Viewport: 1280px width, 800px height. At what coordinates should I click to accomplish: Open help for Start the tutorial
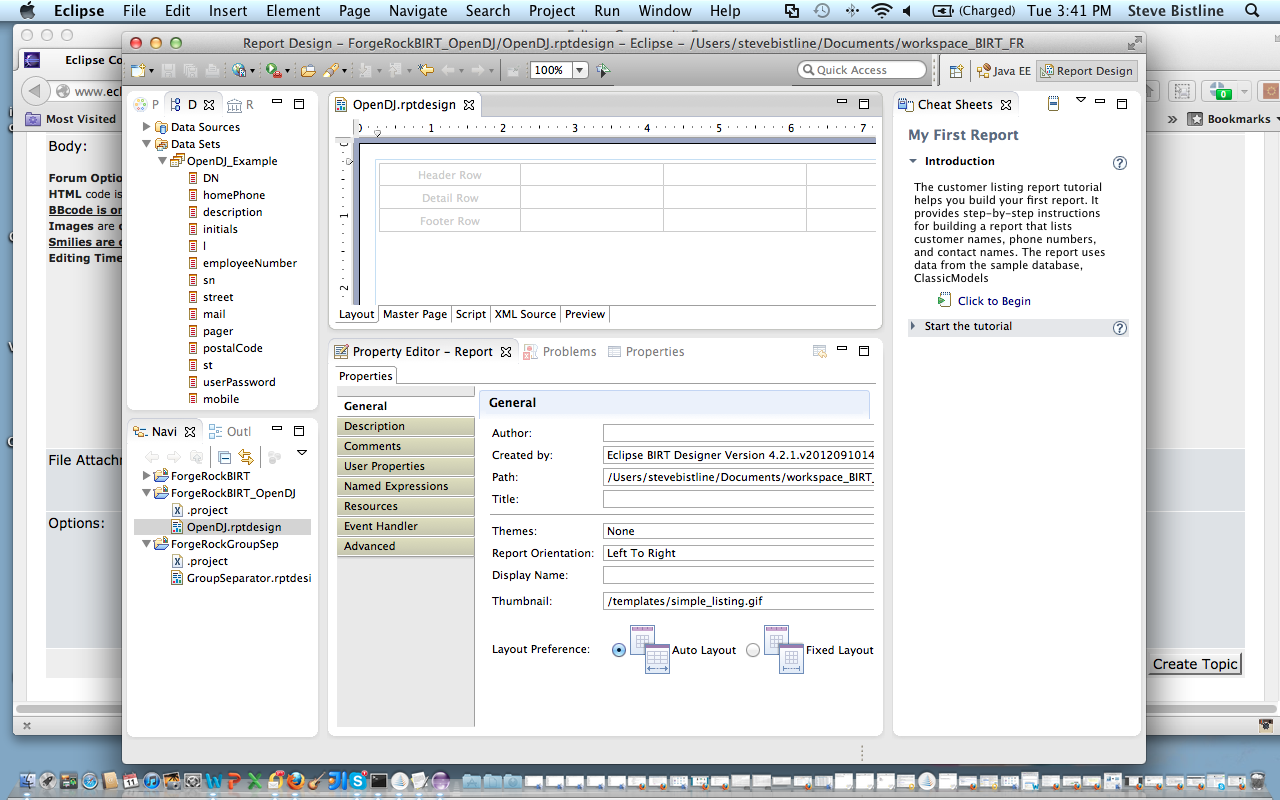click(x=1120, y=327)
